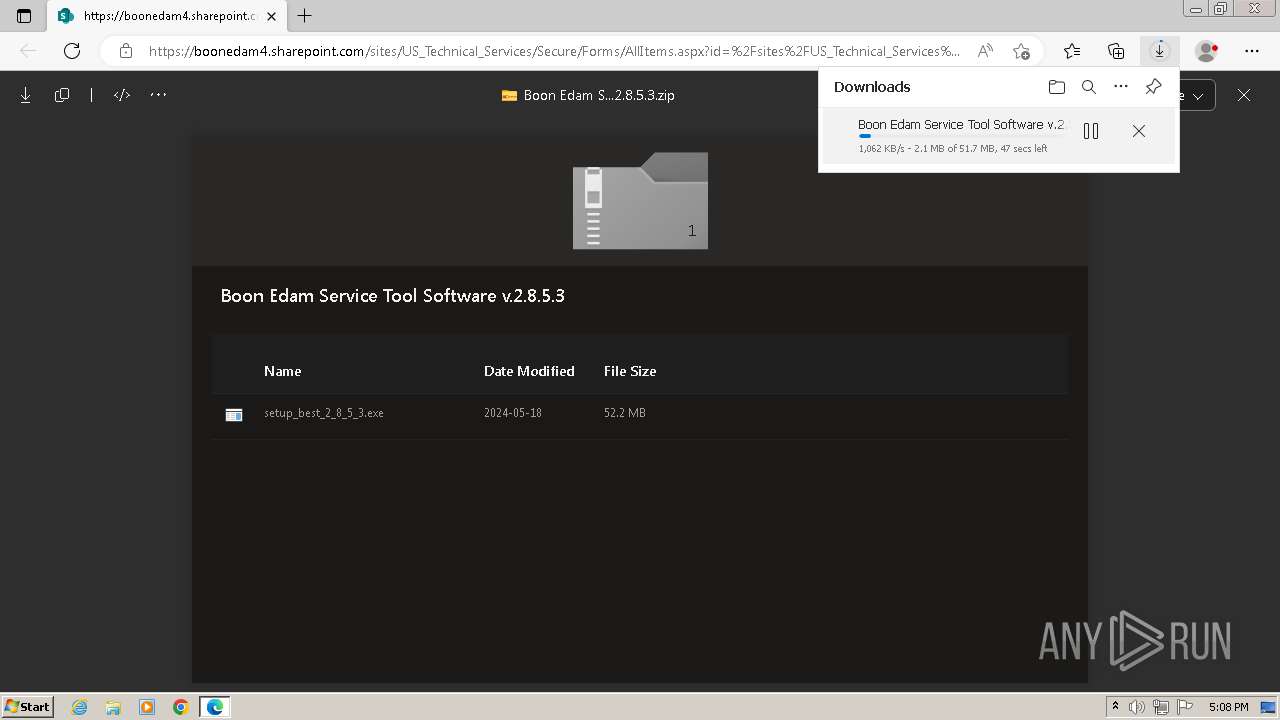
Task: Click the Edge profile avatar
Action: coord(1207,51)
